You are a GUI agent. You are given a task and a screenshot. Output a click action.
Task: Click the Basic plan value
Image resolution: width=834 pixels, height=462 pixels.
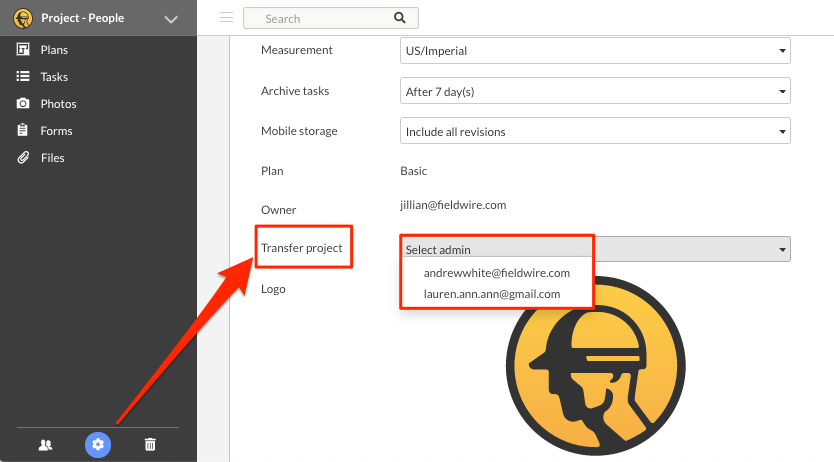tap(413, 171)
